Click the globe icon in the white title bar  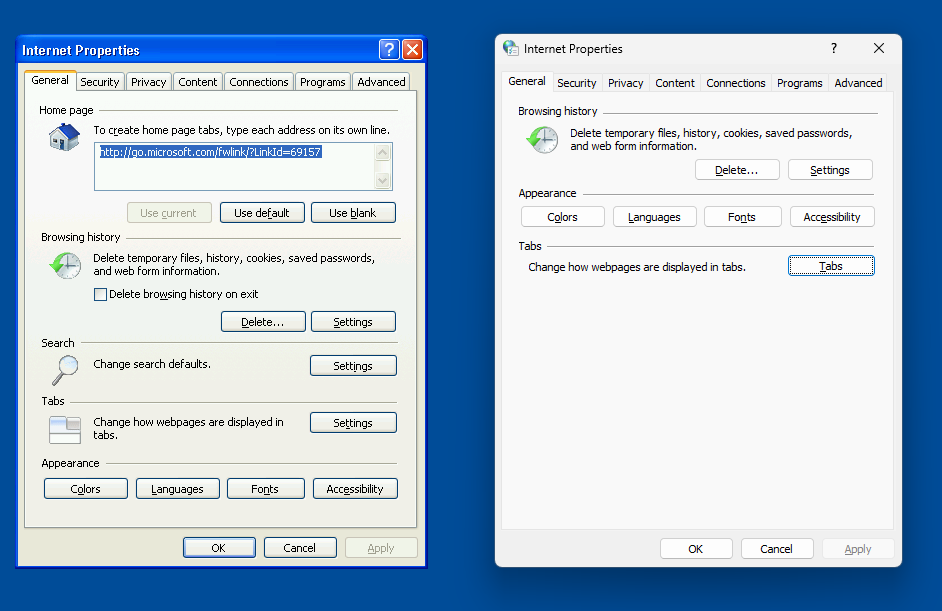pyautogui.click(x=511, y=48)
